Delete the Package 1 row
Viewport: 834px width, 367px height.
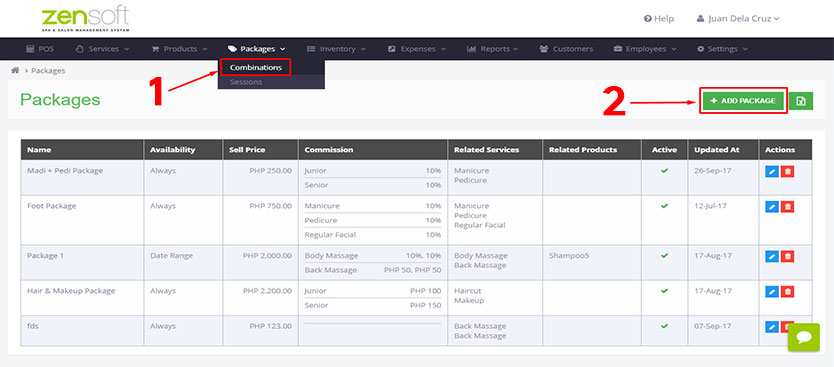tap(788, 256)
